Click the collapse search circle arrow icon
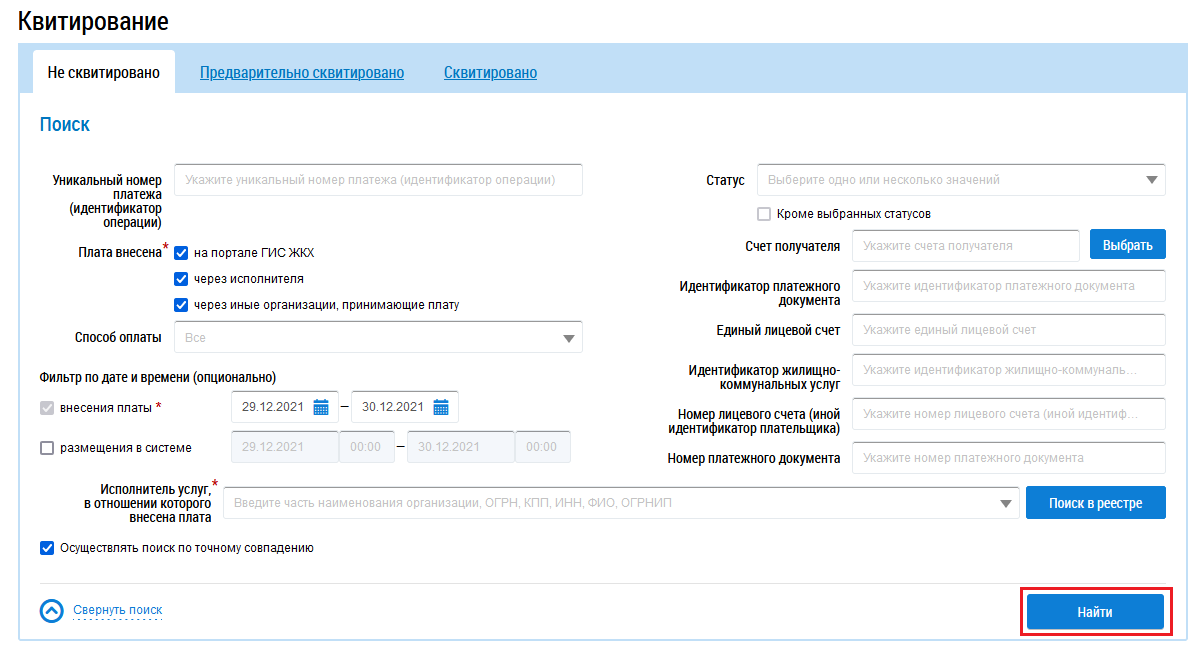1196x654 pixels. 51,610
